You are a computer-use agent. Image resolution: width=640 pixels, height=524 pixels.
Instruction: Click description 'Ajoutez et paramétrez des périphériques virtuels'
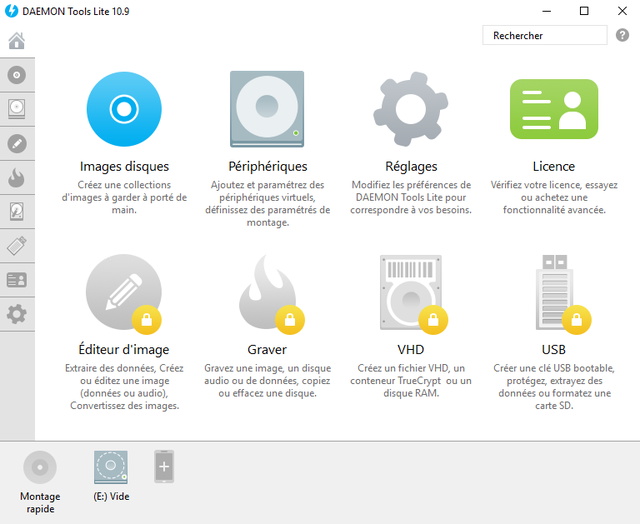point(268,204)
